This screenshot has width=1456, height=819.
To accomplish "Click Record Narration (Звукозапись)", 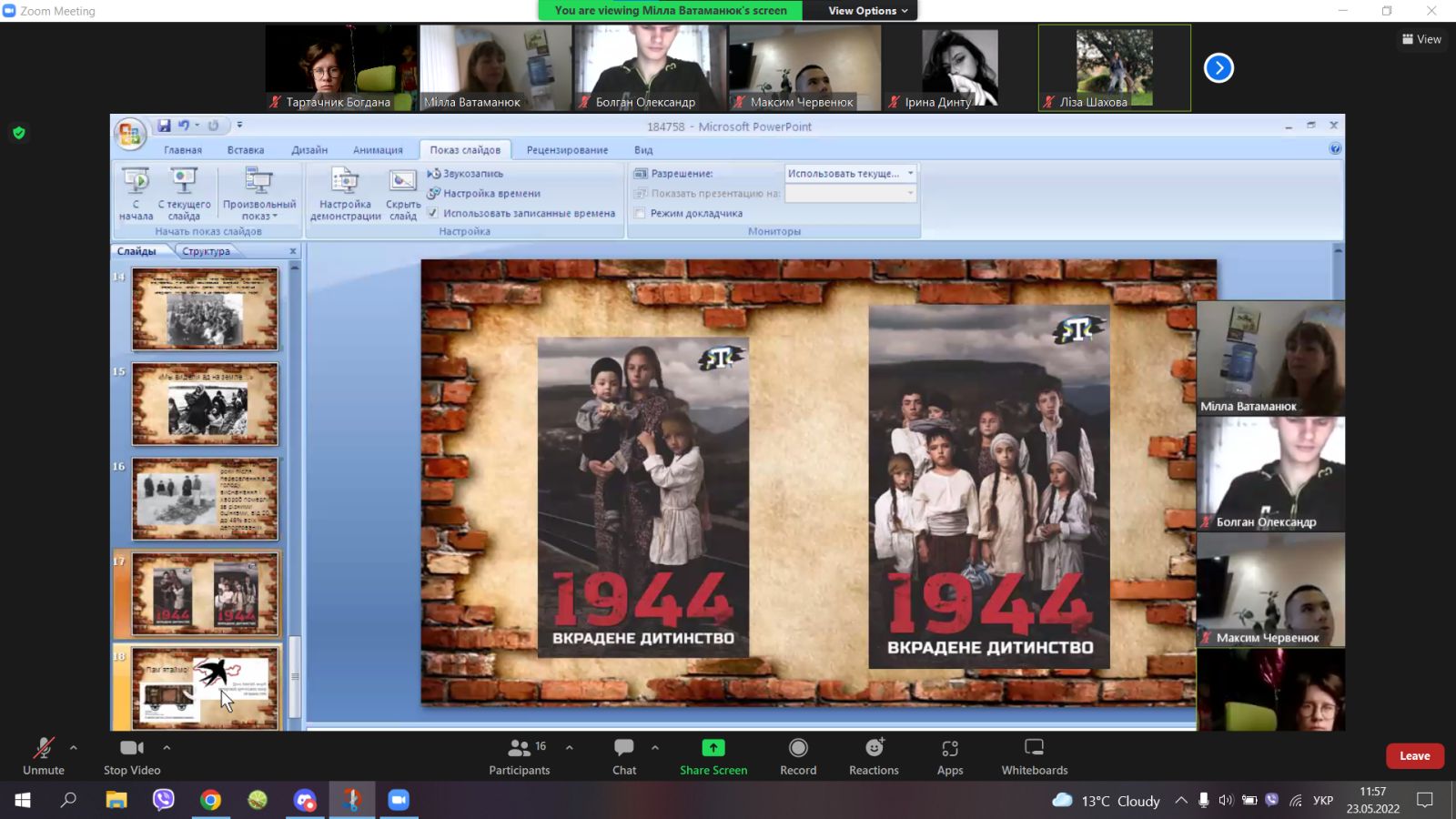I will (x=465, y=173).
